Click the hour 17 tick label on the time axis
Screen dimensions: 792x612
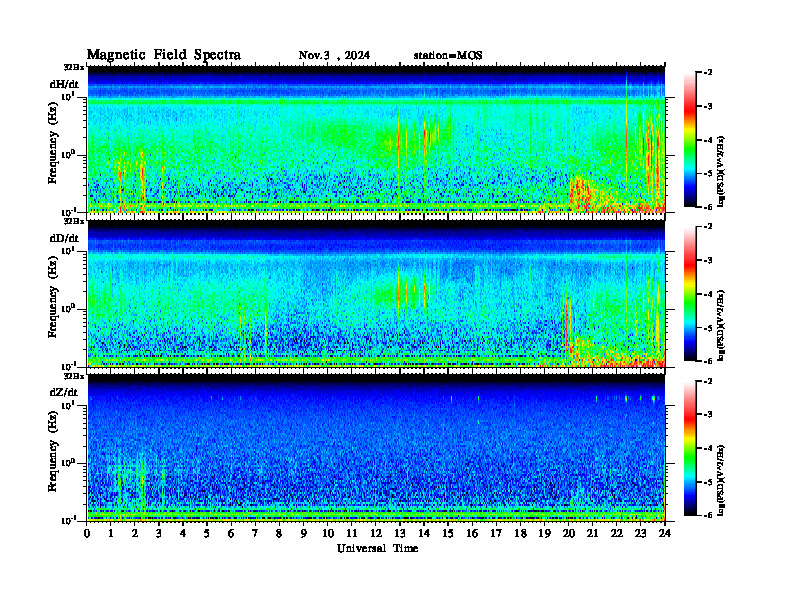pos(497,533)
